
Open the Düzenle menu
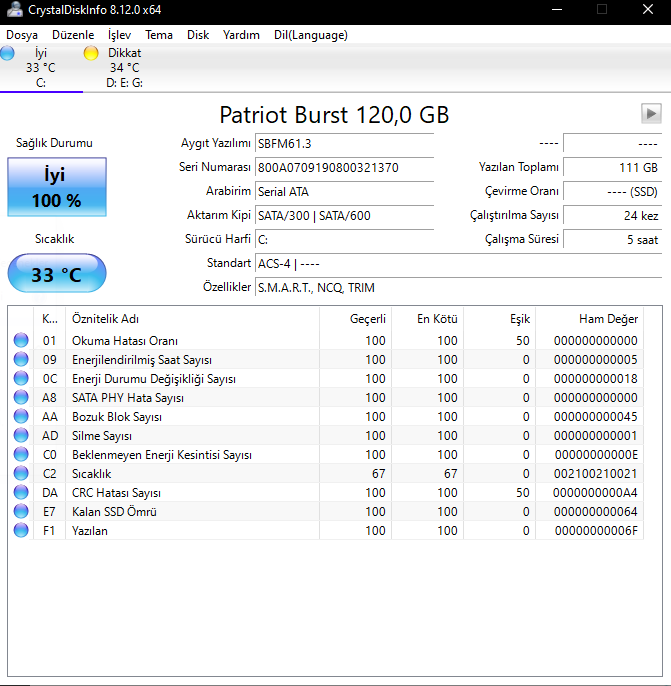(x=73, y=35)
